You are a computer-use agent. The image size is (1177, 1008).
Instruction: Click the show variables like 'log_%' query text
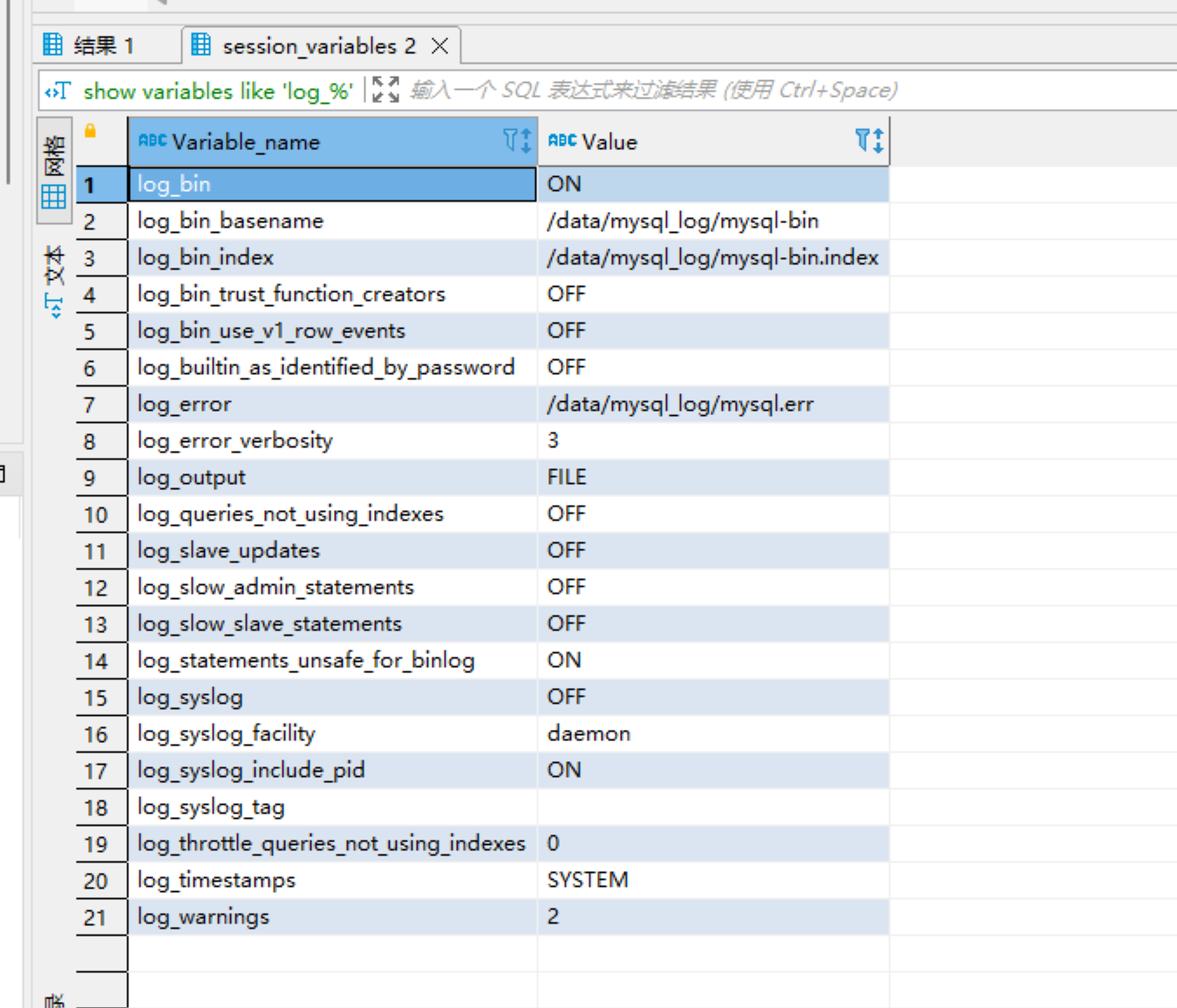pyautogui.click(x=218, y=91)
